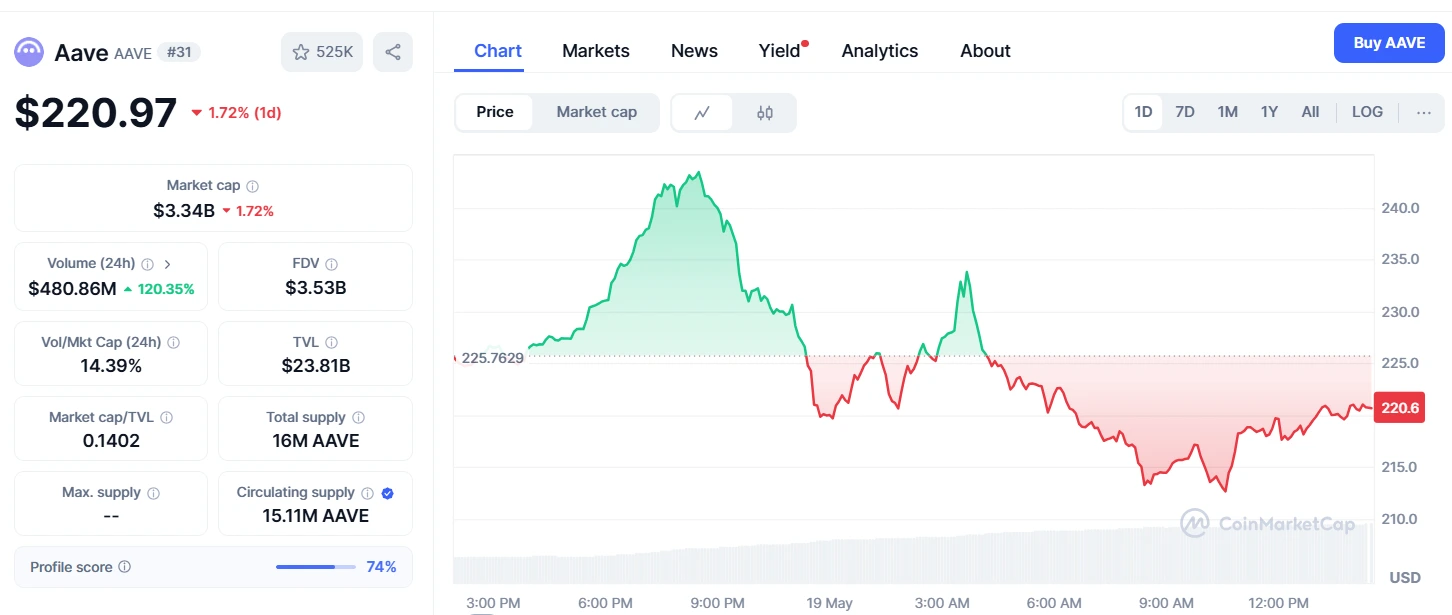Set chart range to 7D
Image resolution: width=1452 pixels, height=615 pixels.
1185,112
